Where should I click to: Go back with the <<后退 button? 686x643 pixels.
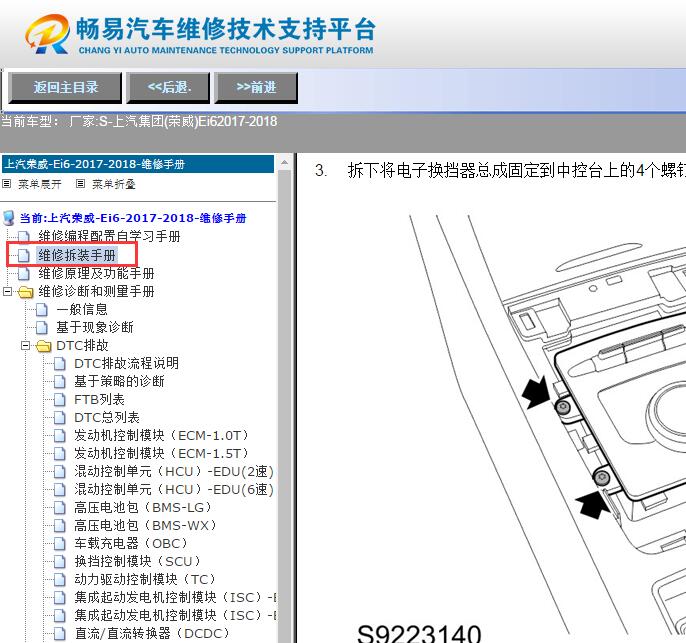168,87
